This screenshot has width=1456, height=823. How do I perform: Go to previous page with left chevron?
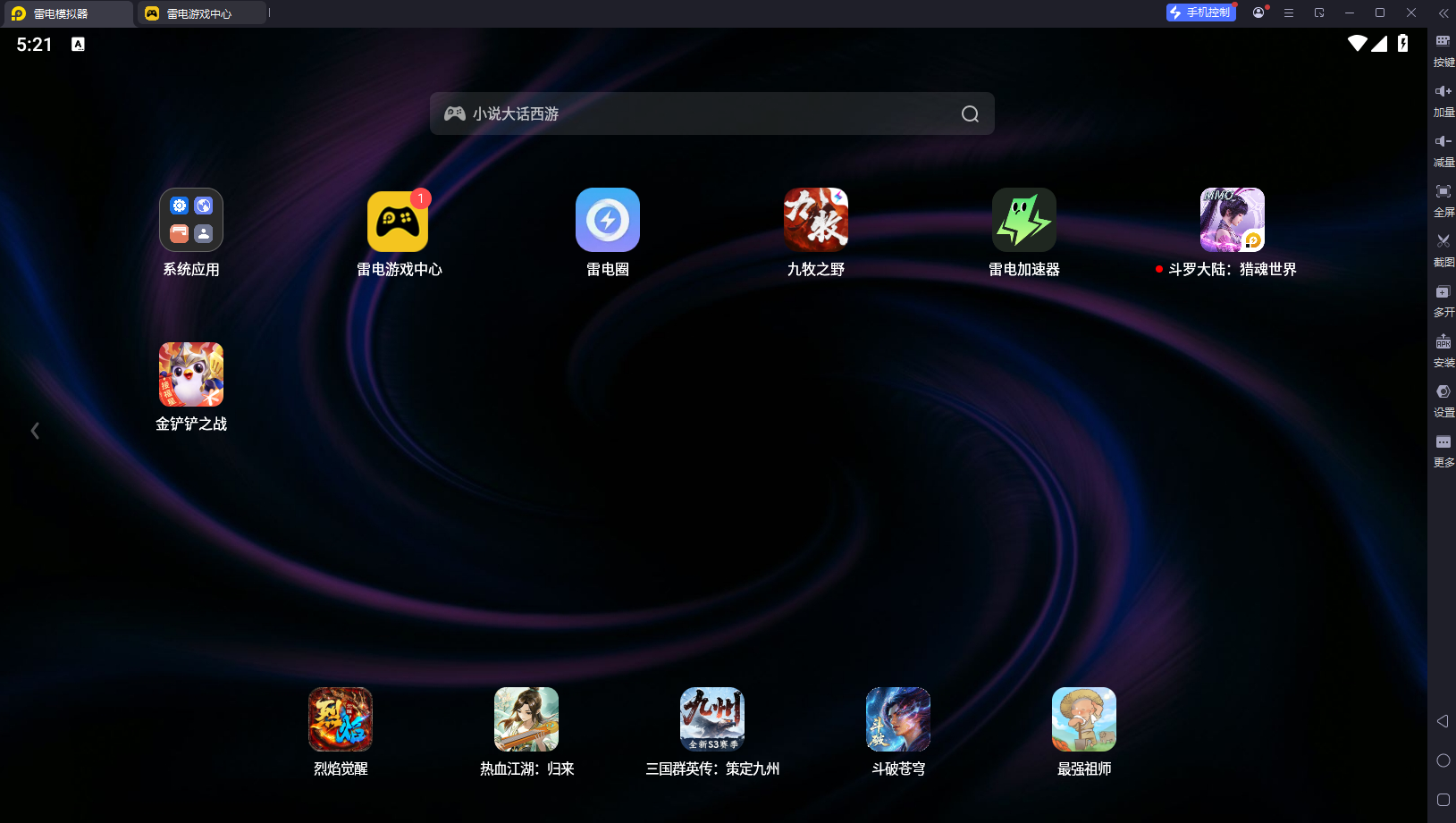click(x=35, y=431)
